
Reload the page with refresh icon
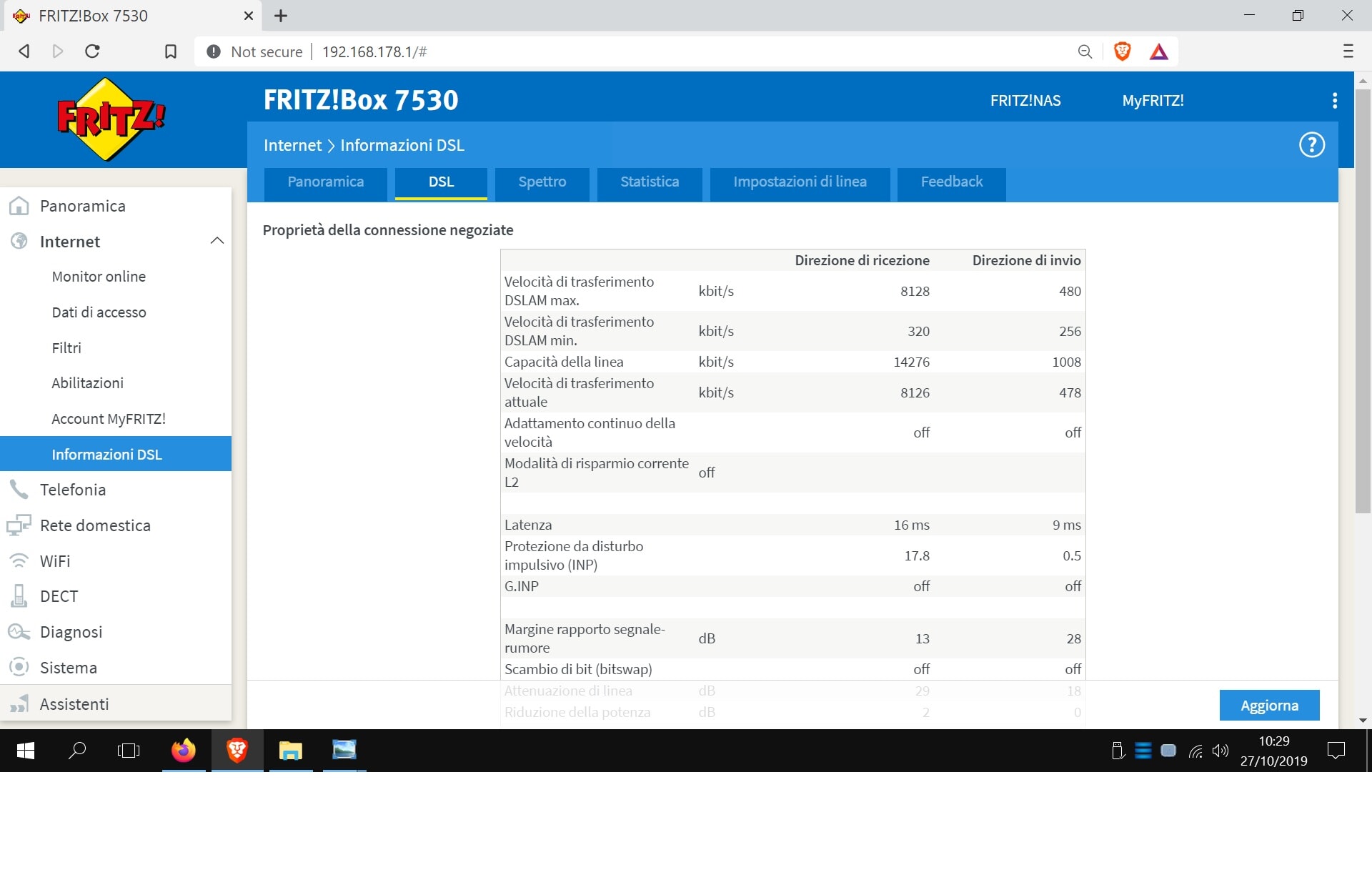pyautogui.click(x=92, y=51)
